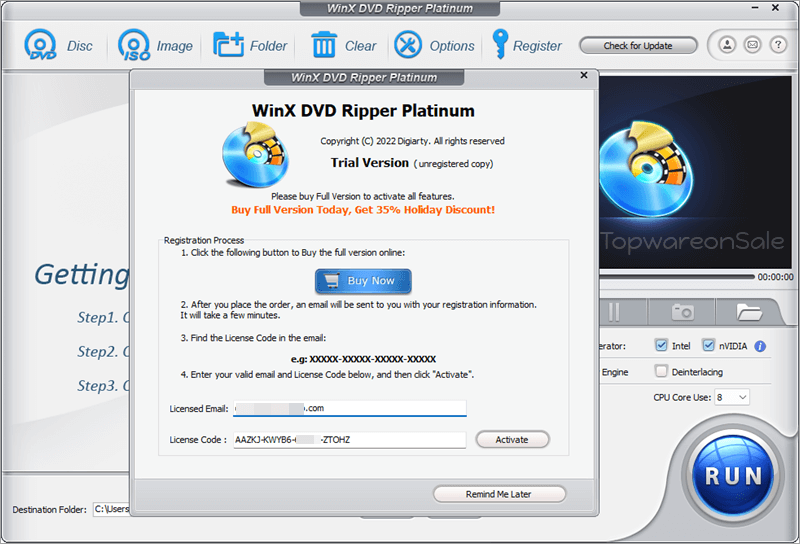
Task: Load an ISO Image file
Action: click(x=134, y=45)
